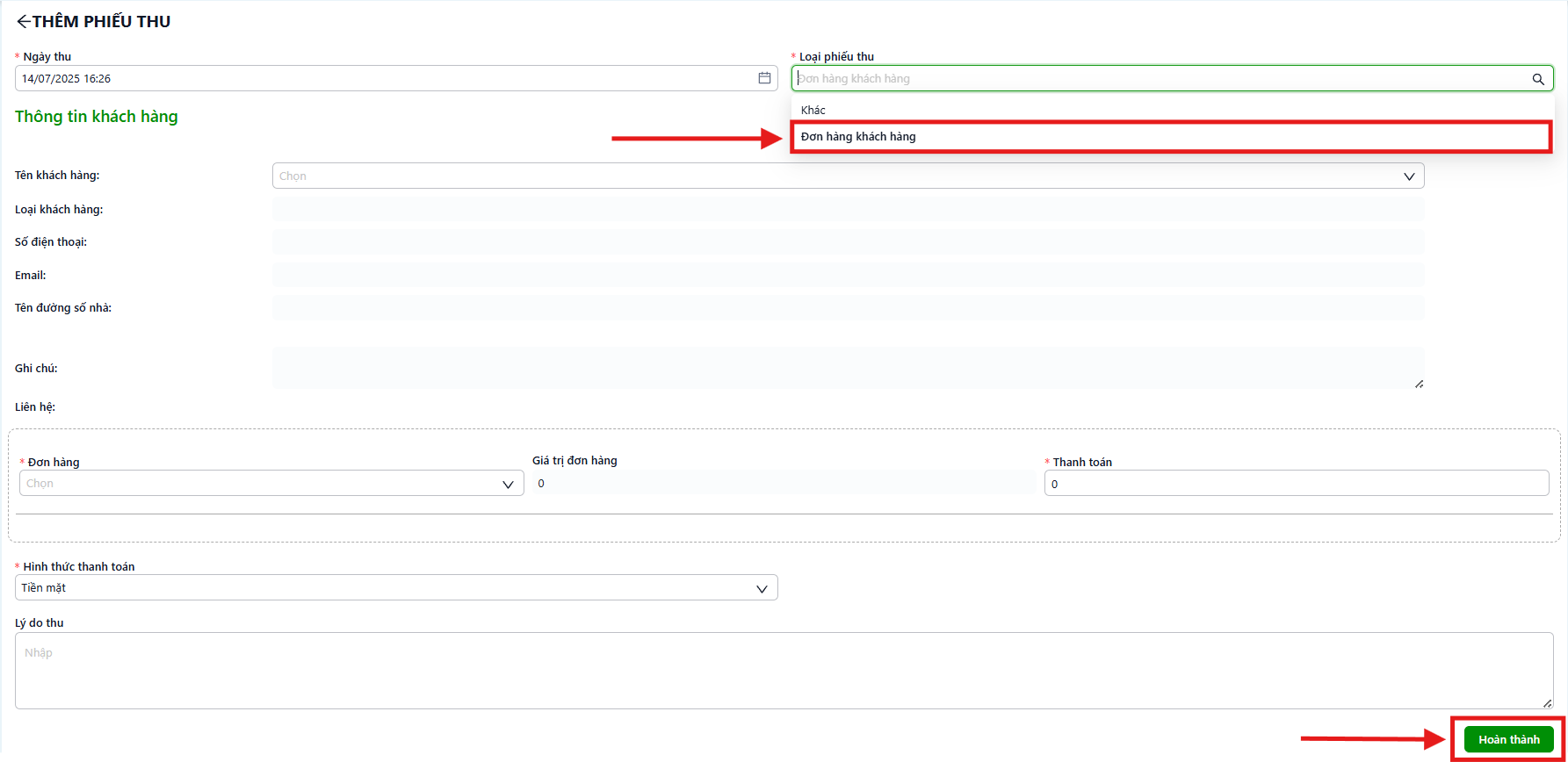Image resolution: width=1568 pixels, height=762 pixels.
Task: Open the Hình thức thanh toán dropdown
Action: [x=396, y=587]
